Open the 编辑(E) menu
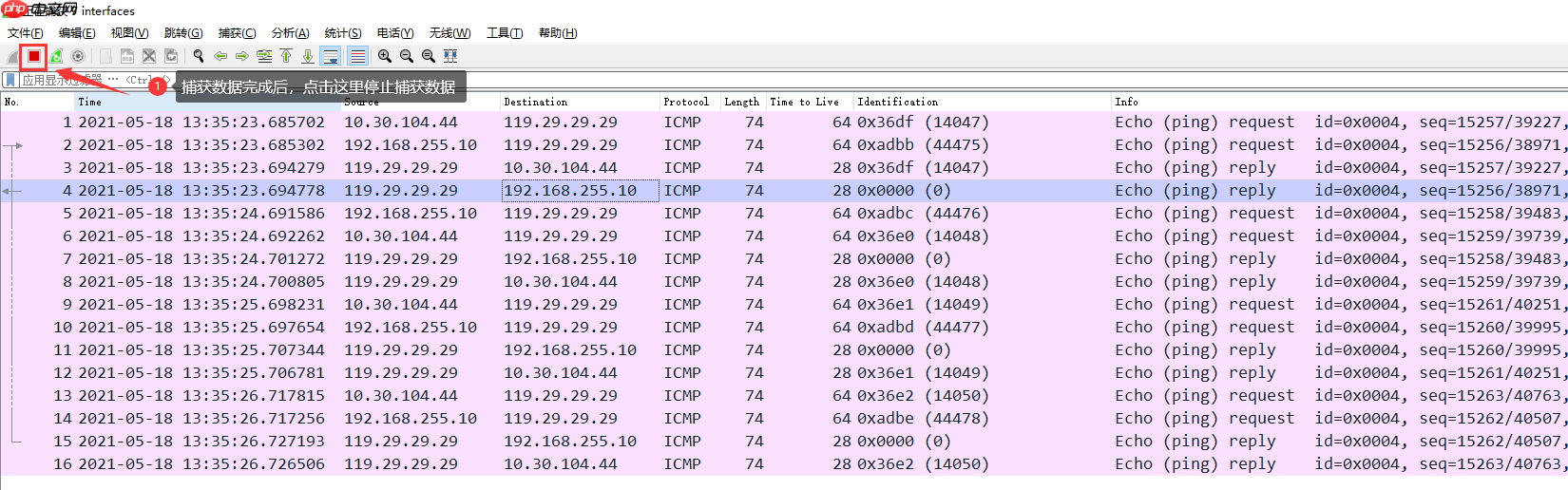Viewport: 1568px width, 490px height. 77,33
